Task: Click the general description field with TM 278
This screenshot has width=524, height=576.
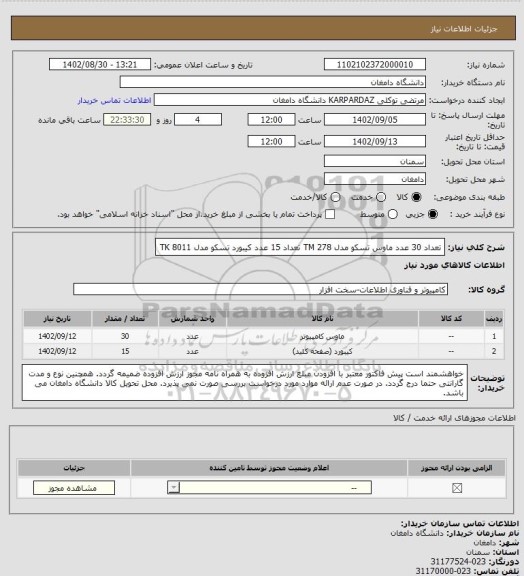Action: [300, 247]
